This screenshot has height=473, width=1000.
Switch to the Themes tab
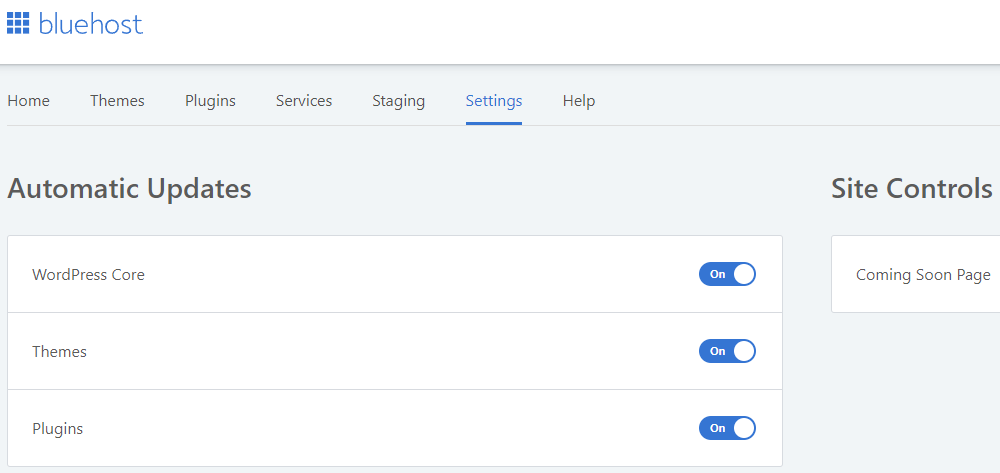point(117,101)
